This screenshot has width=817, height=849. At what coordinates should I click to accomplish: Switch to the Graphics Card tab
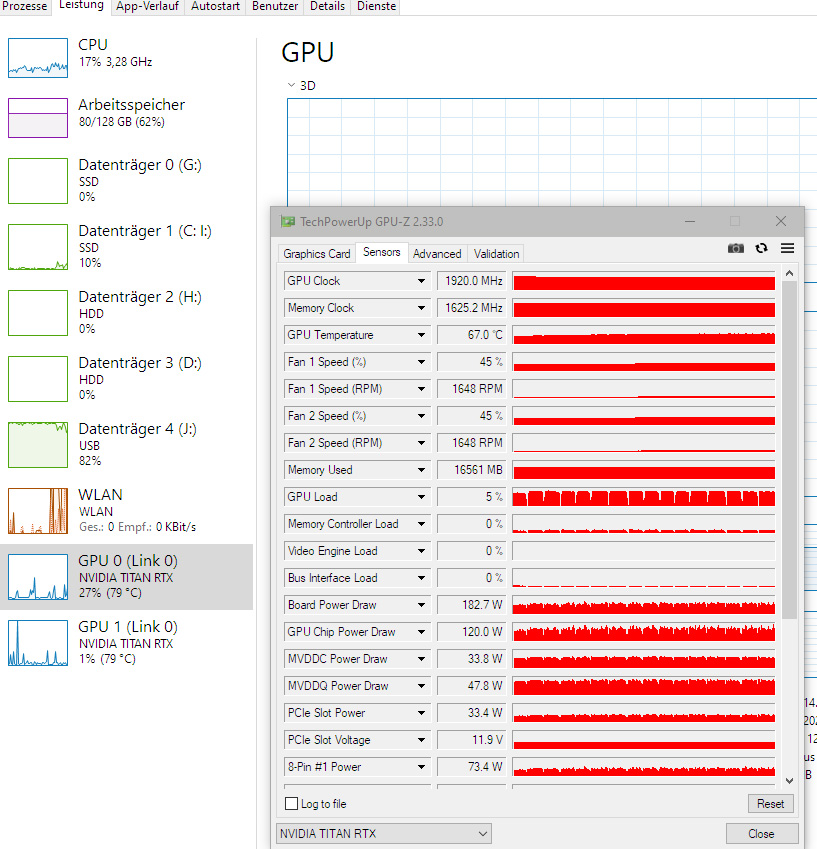click(317, 253)
